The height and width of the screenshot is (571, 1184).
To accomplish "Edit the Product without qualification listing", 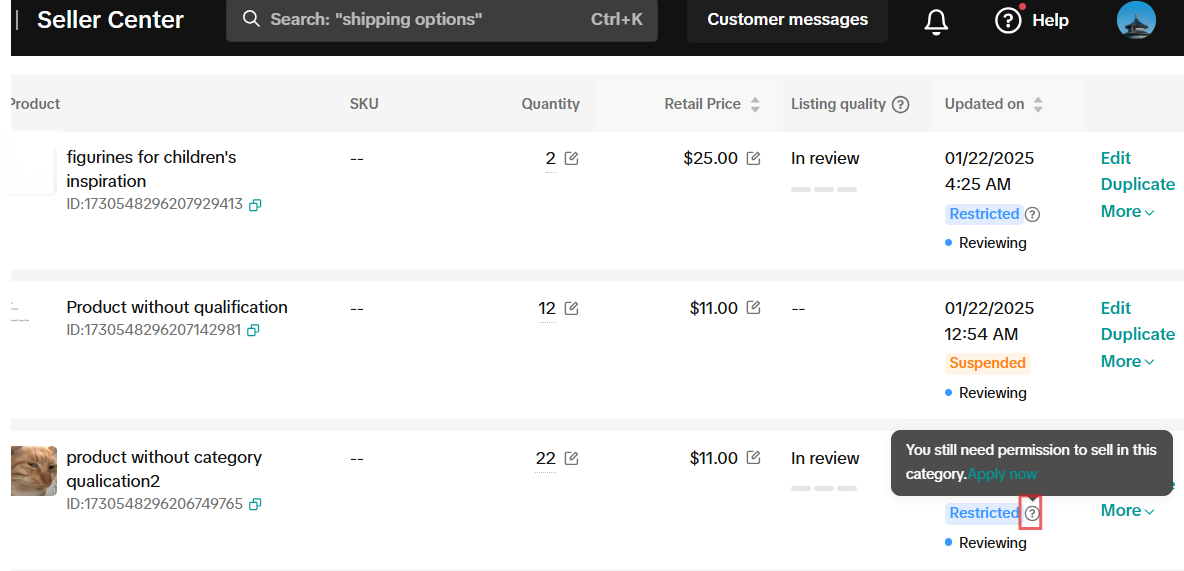I will [x=1115, y=308].
